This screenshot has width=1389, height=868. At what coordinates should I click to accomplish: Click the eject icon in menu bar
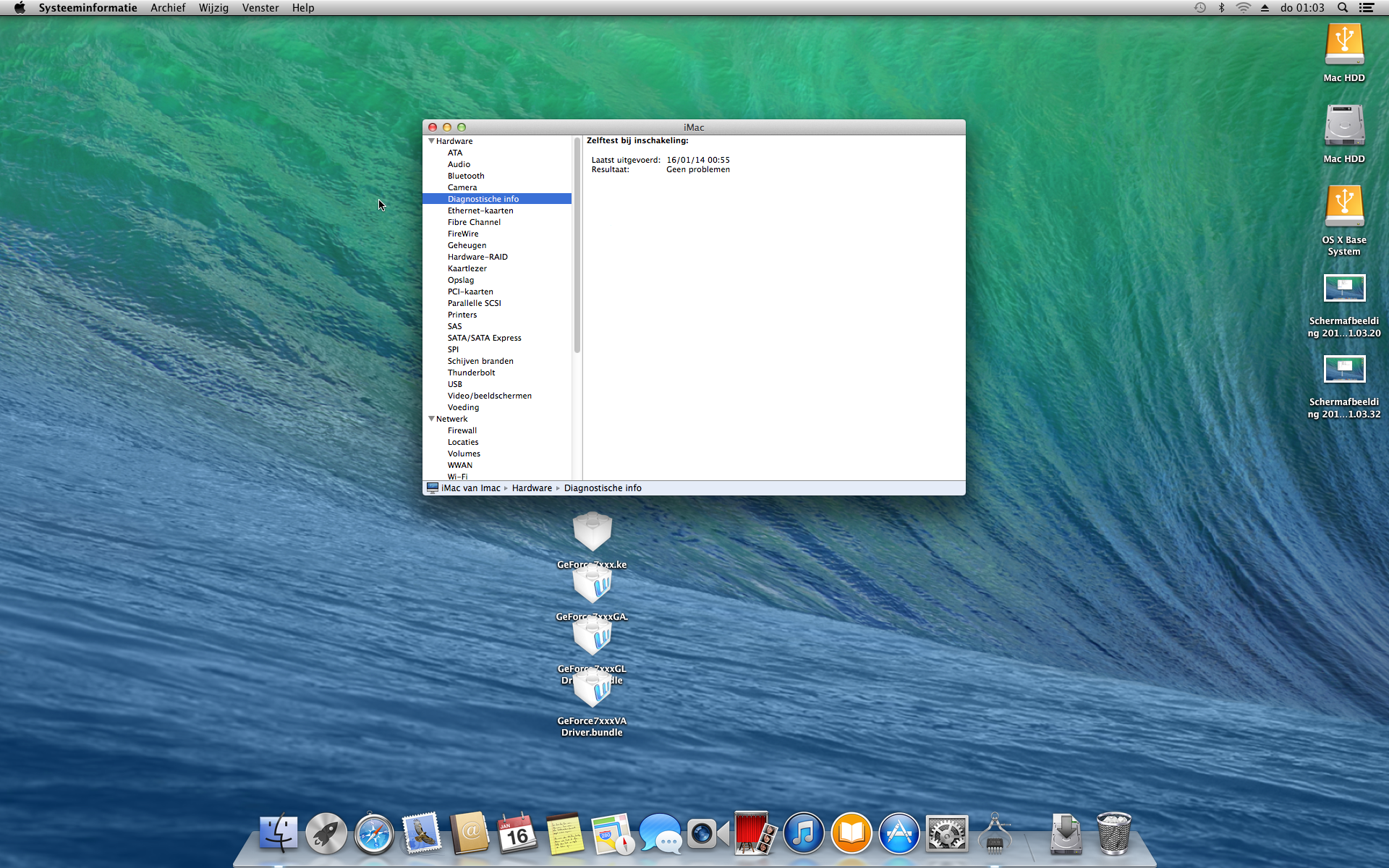1265,8
